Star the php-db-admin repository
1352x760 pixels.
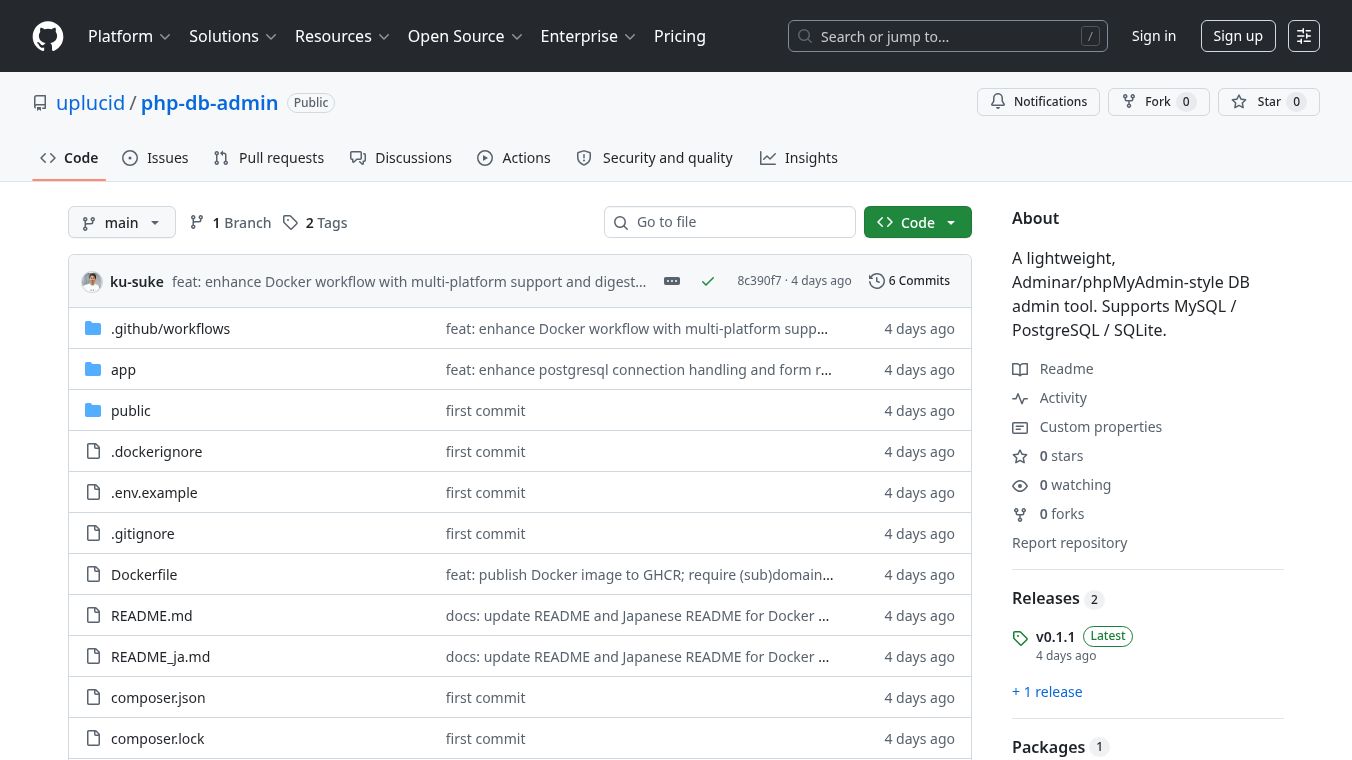click(1269, 102)
